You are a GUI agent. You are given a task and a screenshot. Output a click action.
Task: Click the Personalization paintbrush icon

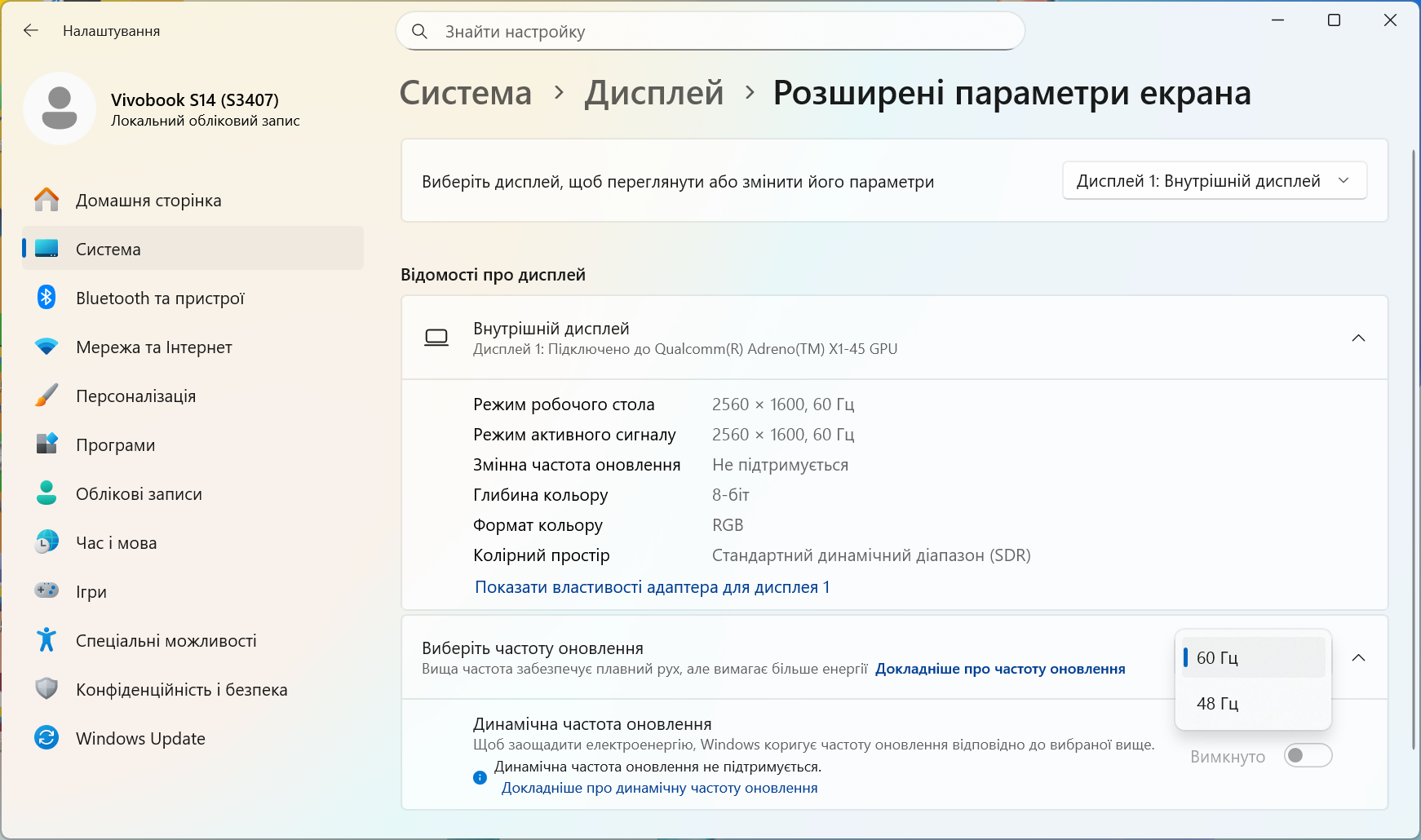[x=46, y=396]
